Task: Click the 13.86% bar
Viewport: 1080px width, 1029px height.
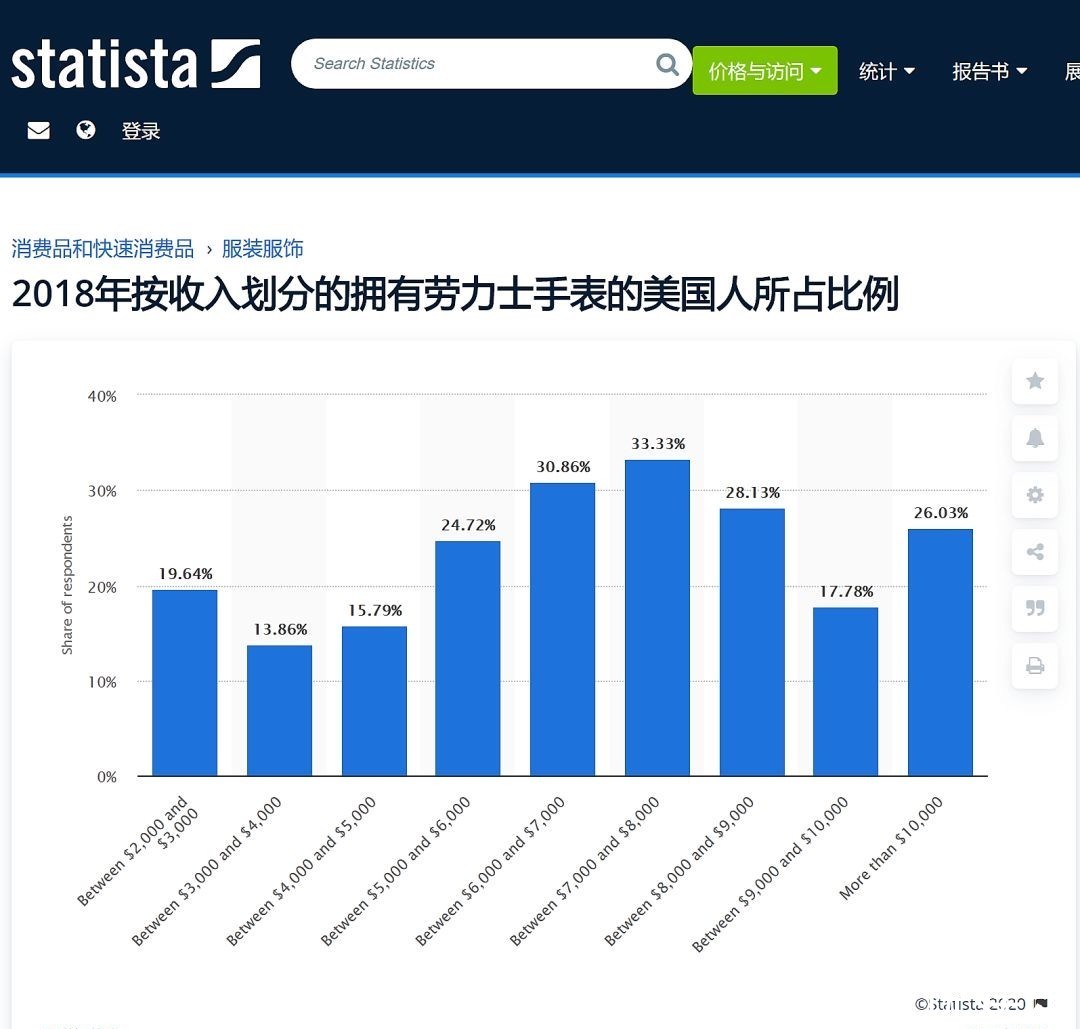Action: click(x=280, y=710)
